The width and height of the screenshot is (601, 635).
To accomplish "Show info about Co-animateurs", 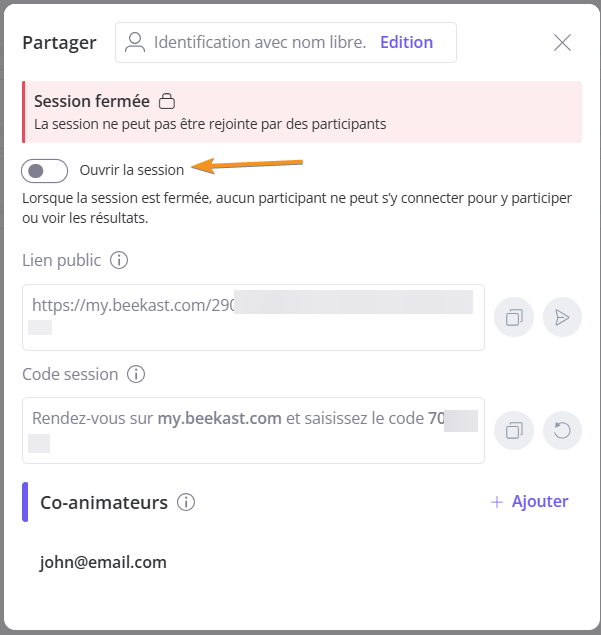I will (x=186, y=502).
